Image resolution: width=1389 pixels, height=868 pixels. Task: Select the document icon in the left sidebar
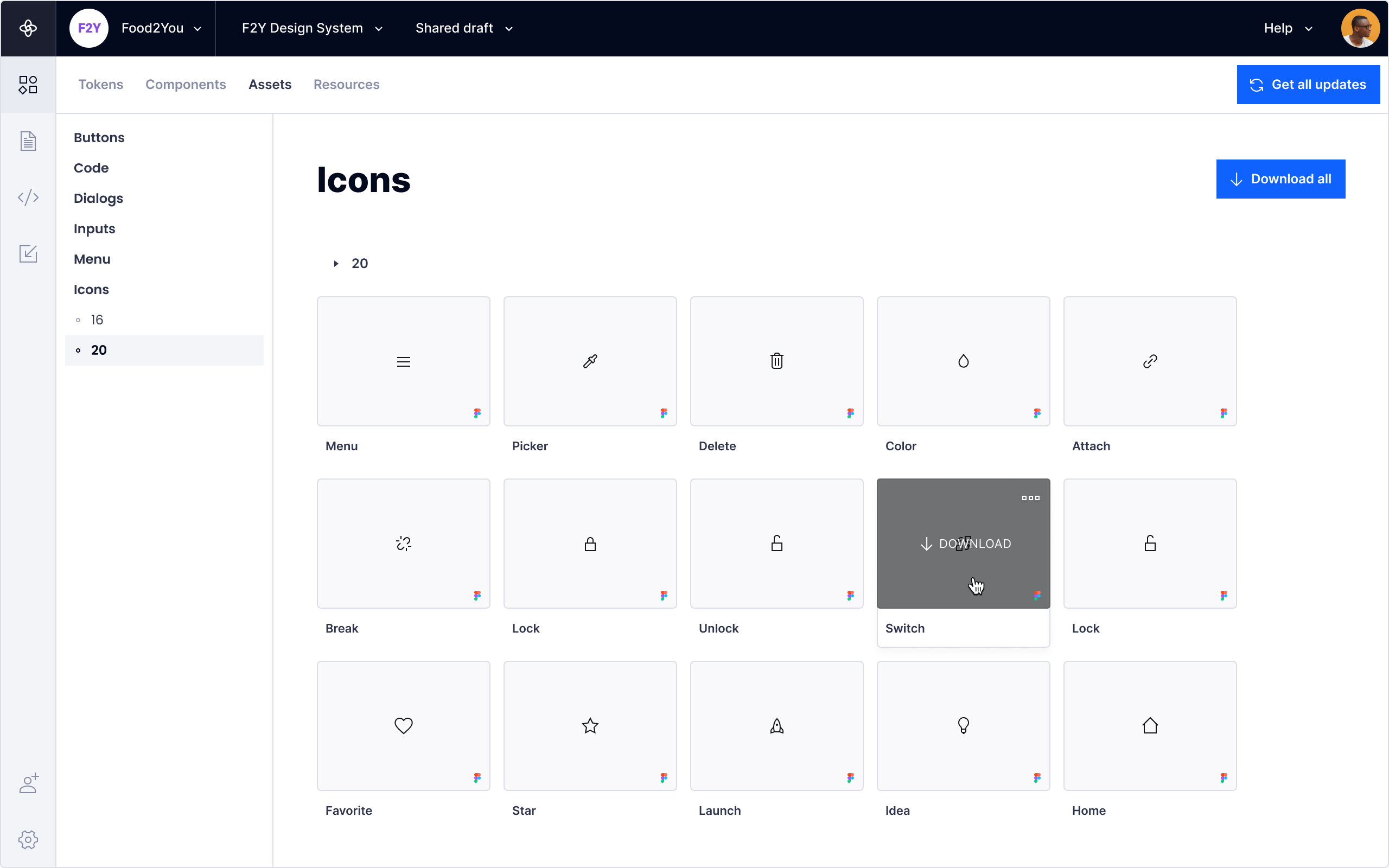pos(28,141)
